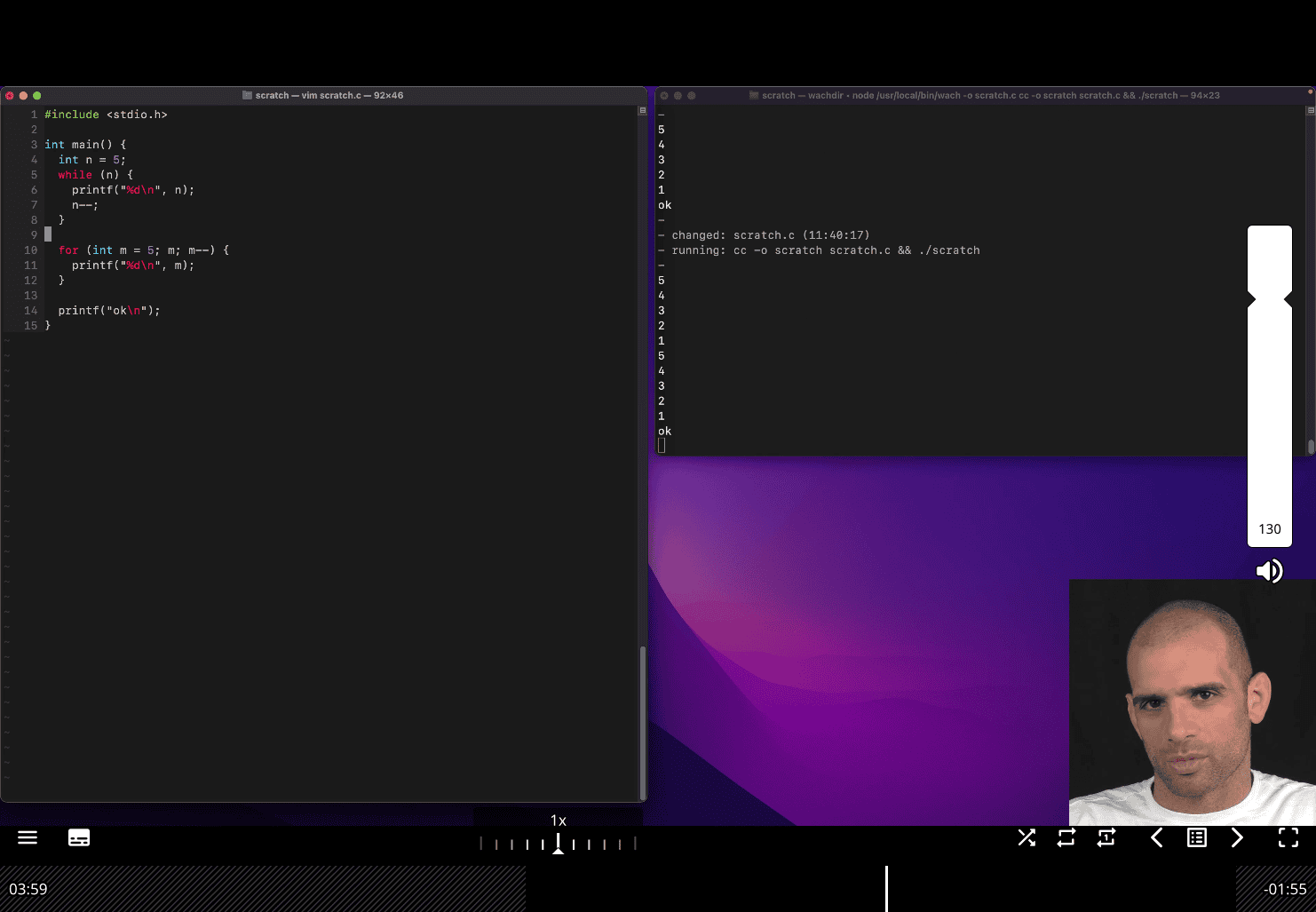Click the seek bar playhead marker
Viewport: 1316px width, 912px height.
tap(886, 888)
